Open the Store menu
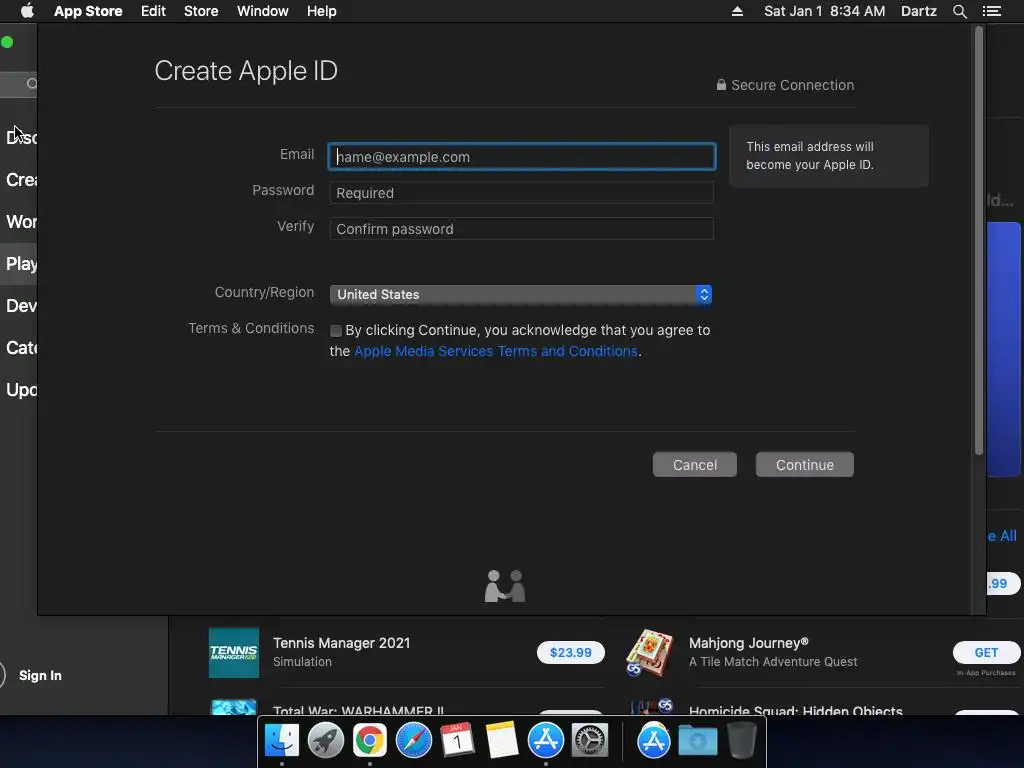1024x768 pixels. coord(201,11)
